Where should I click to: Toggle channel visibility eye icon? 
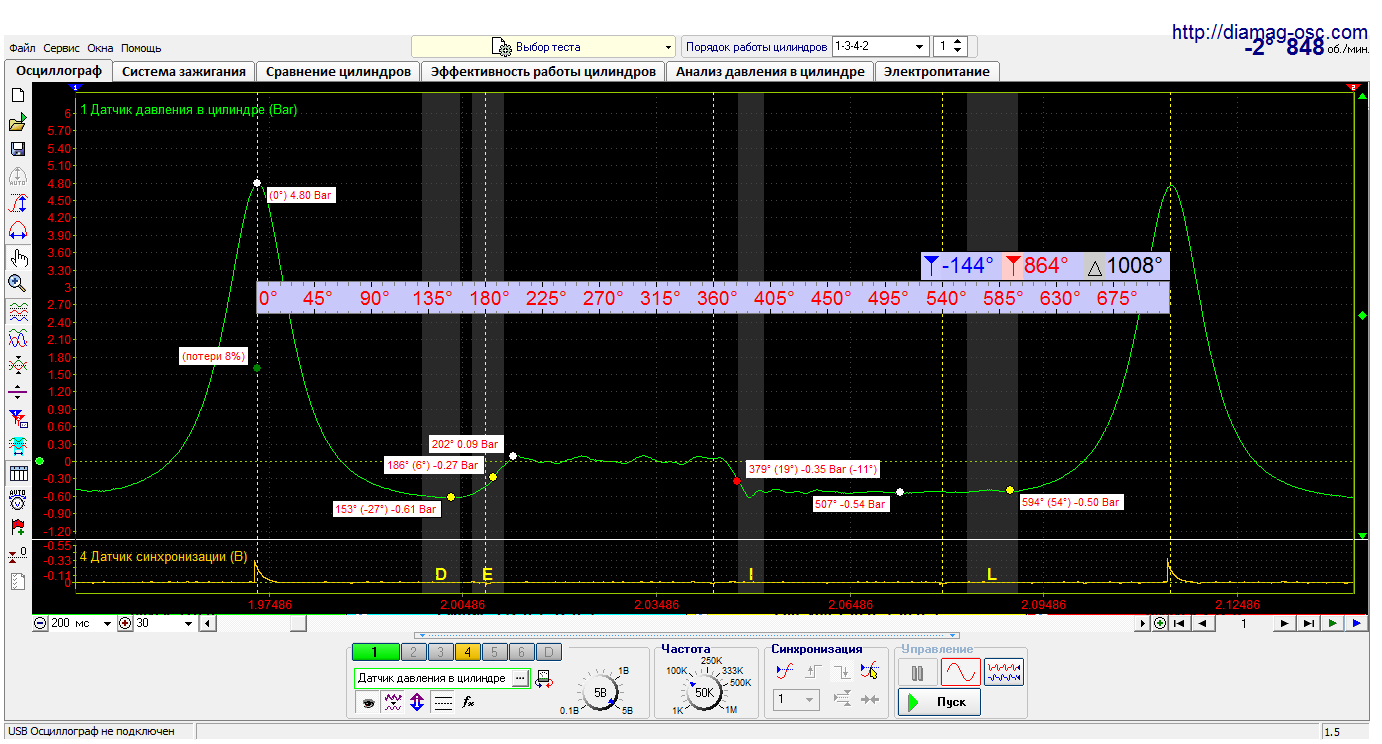point(369,703)
